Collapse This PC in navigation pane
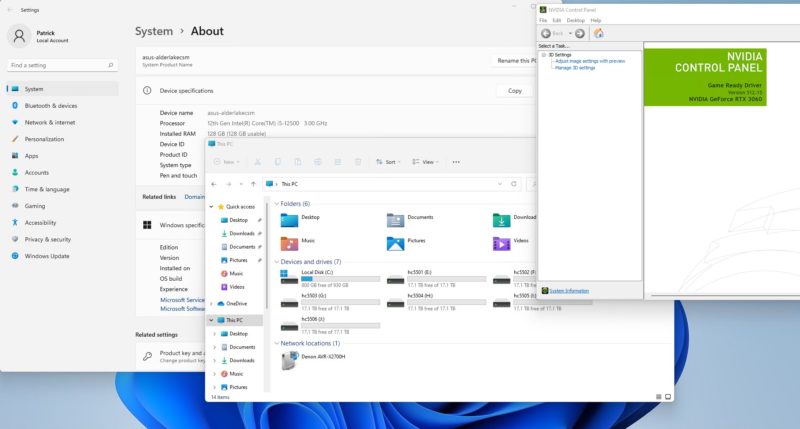This screenshot has width=800, height=429. click(x=212, y=320)
